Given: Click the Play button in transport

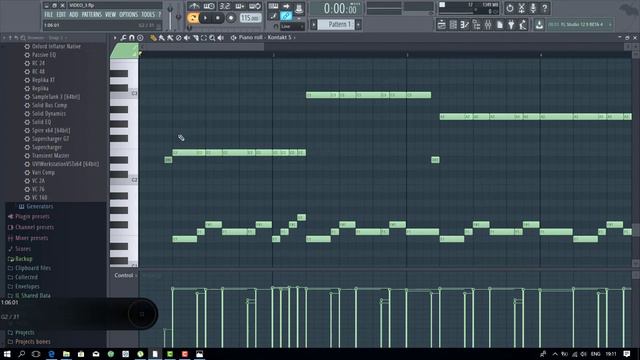Looking at the screenshot, I should (205, 18).
